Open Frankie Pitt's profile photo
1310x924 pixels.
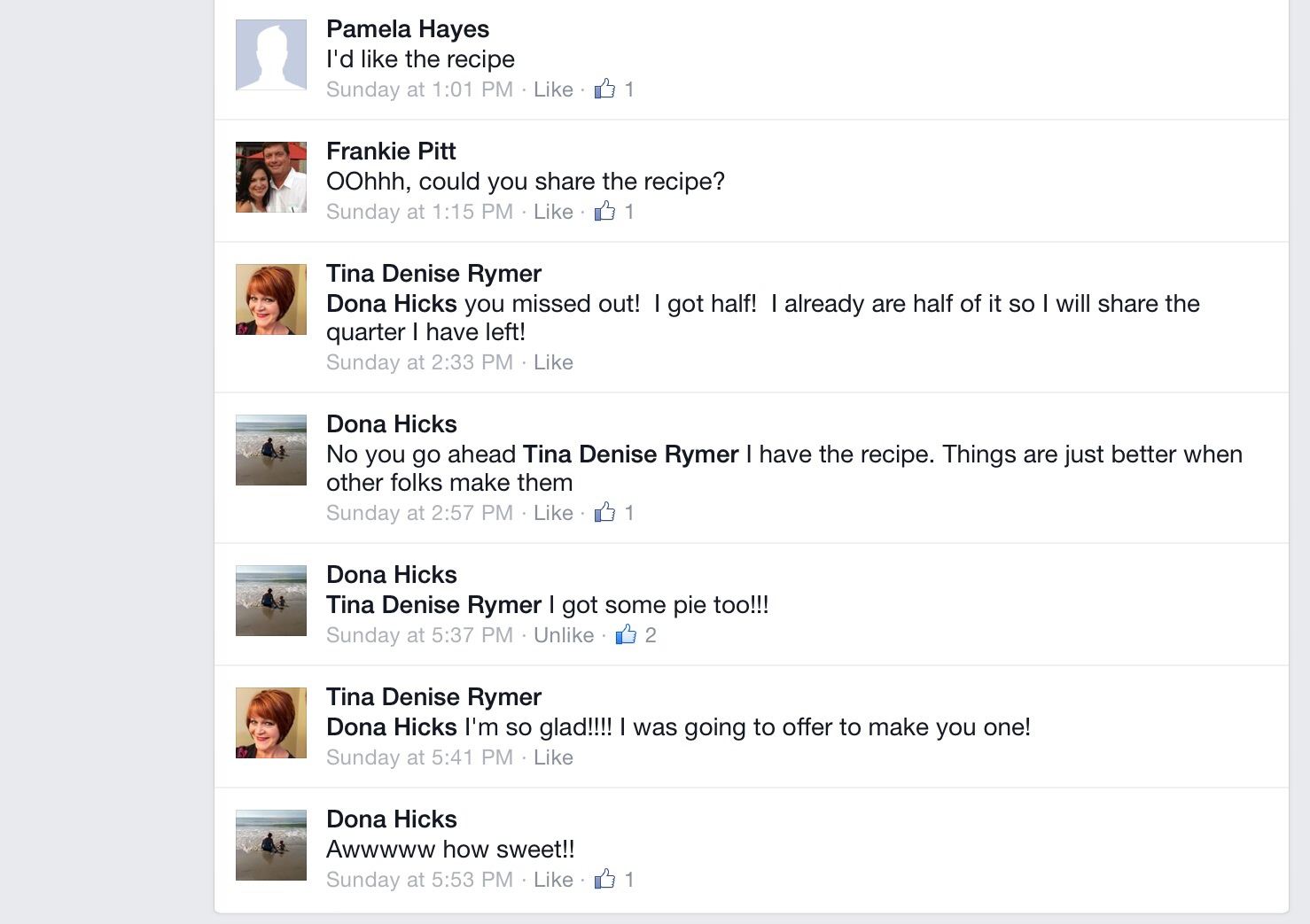click(271, 177)
